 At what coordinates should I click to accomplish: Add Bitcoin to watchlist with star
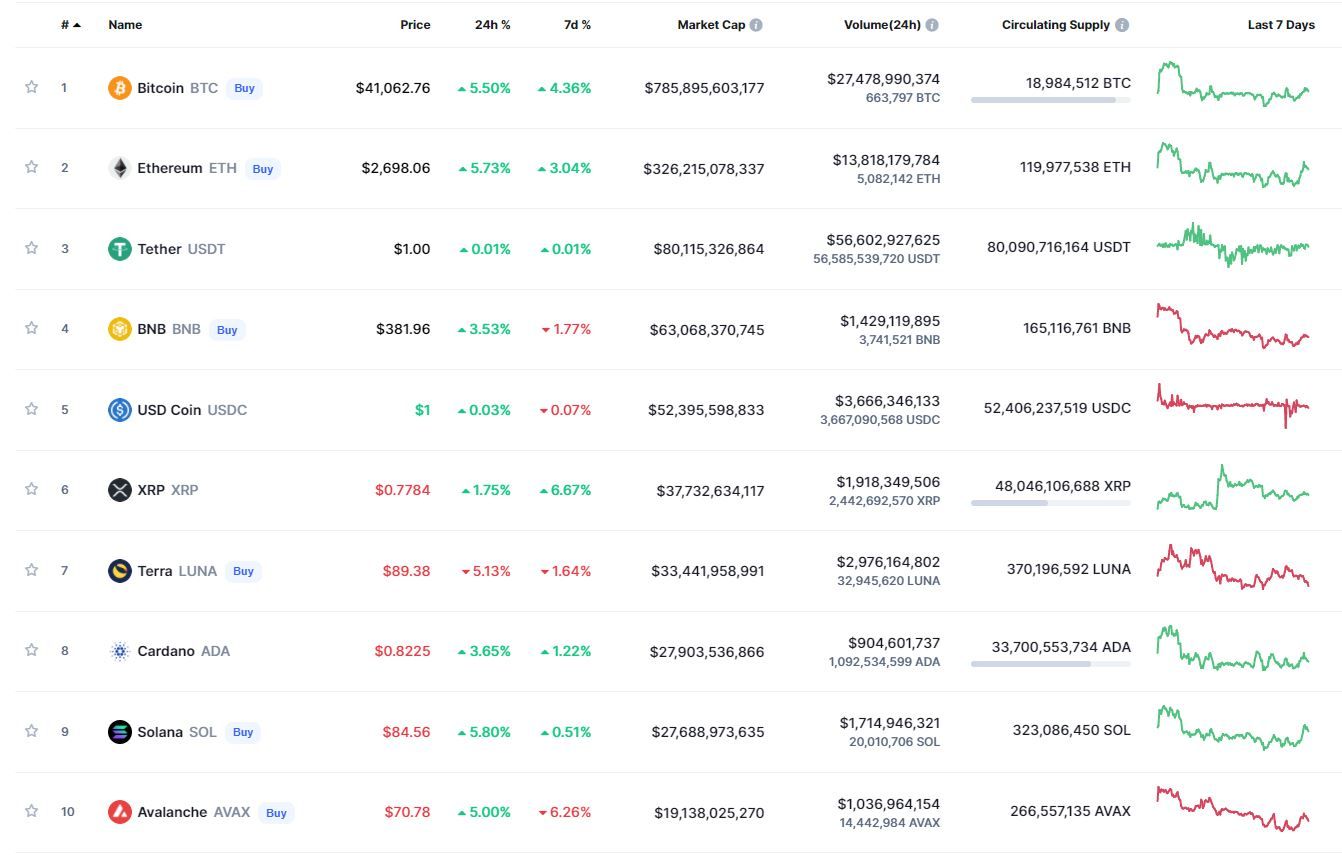point(31,87)
